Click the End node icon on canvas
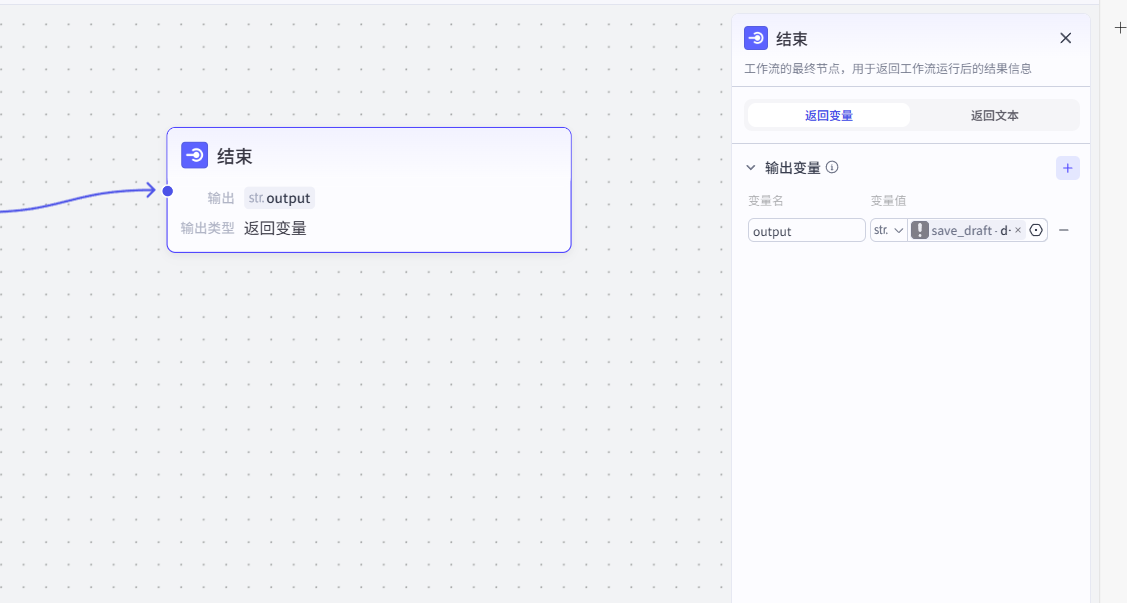The width and height of the screenshot is (1127, 603). [194, 155]
